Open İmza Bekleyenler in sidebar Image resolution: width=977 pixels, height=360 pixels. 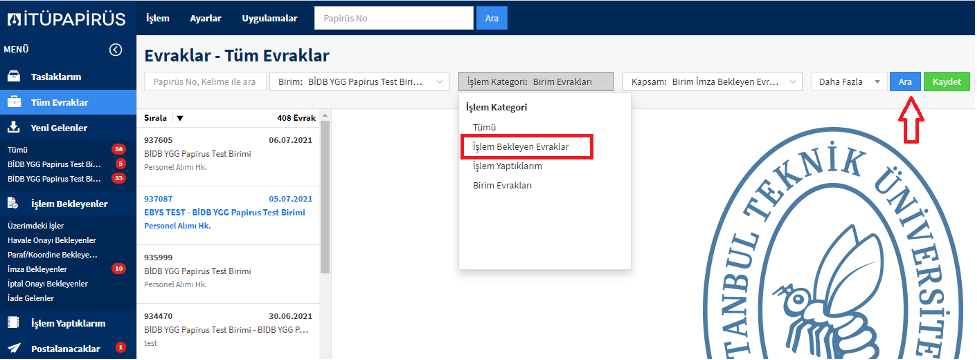click(x=37, y=270)
